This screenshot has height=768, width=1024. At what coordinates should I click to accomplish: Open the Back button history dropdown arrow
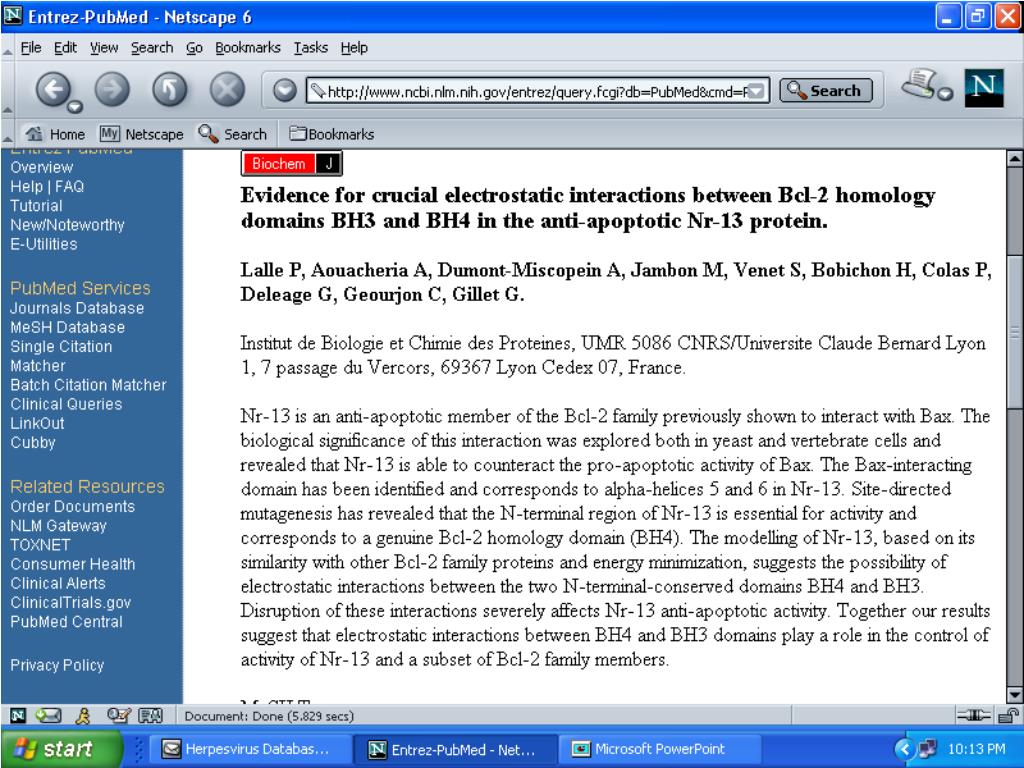(x=75, y=106)
